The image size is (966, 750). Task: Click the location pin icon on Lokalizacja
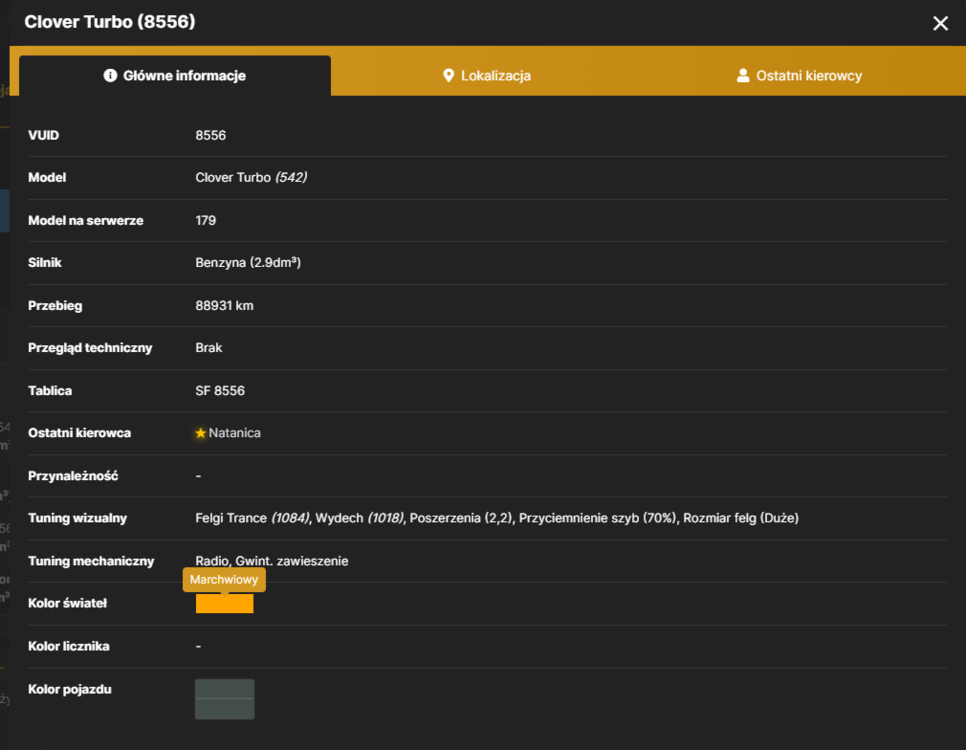click(x=448, y=76)
